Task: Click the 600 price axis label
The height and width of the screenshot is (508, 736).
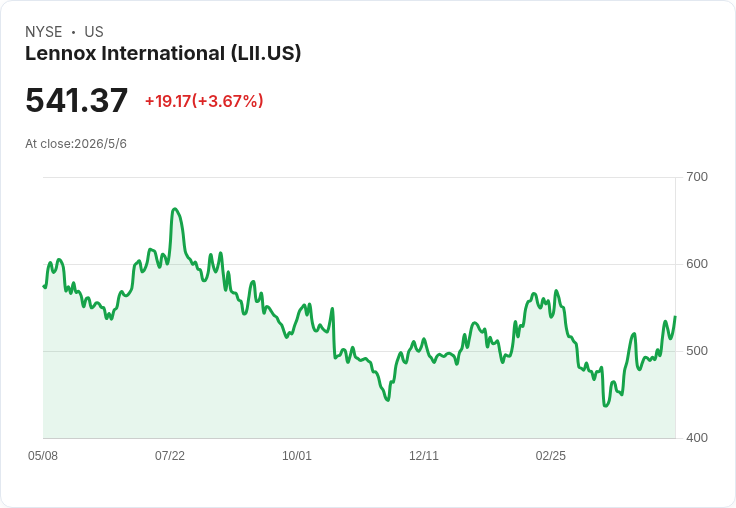Action: tap(697, 264)
